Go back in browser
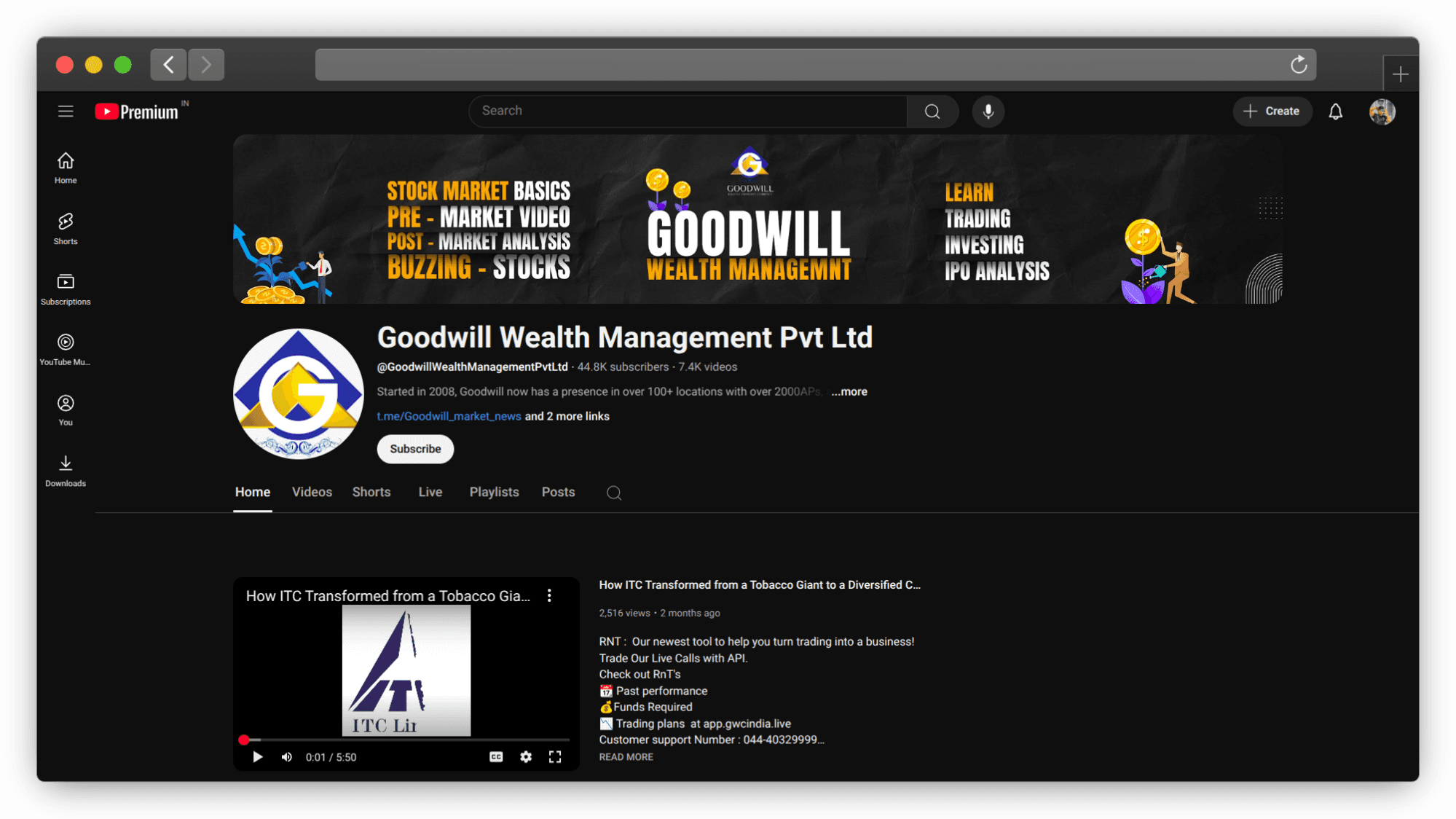The image size is (1456, 819). coord(168,65)
